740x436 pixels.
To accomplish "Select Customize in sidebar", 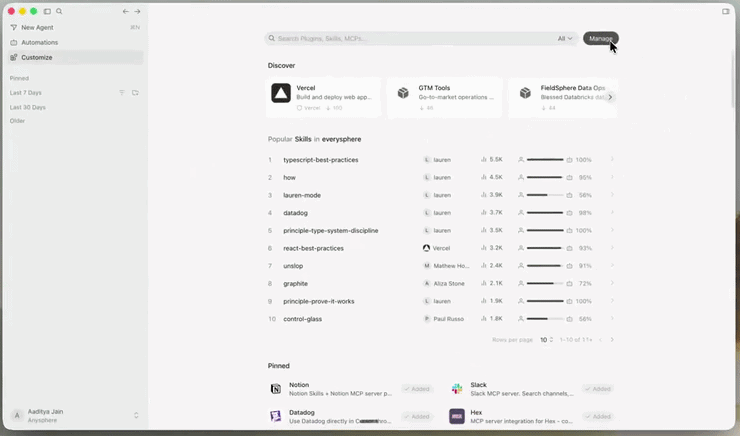I will [x=76, y=58].
